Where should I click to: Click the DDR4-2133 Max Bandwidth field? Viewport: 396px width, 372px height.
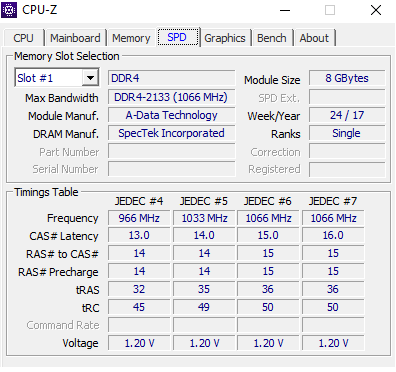tap(171, 97)
